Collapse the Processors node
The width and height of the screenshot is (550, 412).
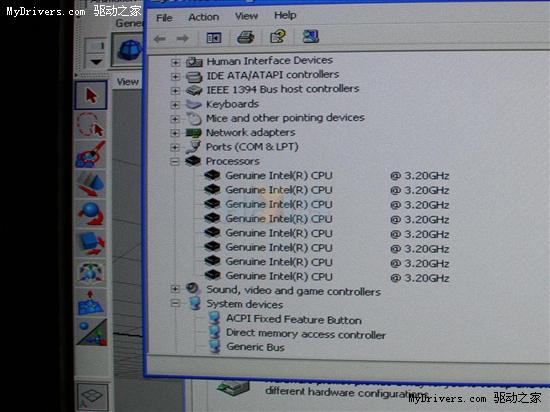(x=175, y=162)
